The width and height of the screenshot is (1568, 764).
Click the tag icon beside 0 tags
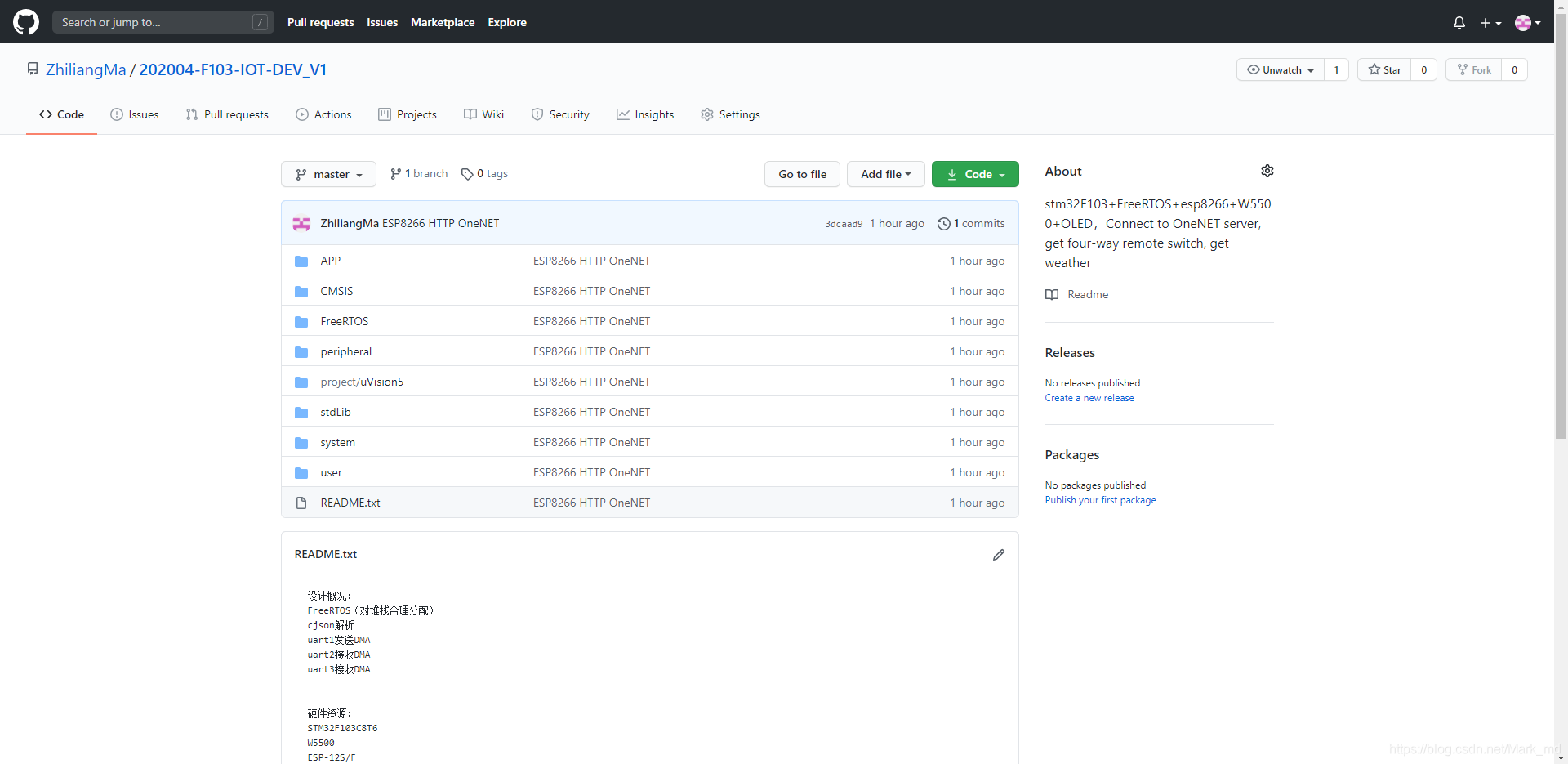pyautogui.click(x=467, y=174)
